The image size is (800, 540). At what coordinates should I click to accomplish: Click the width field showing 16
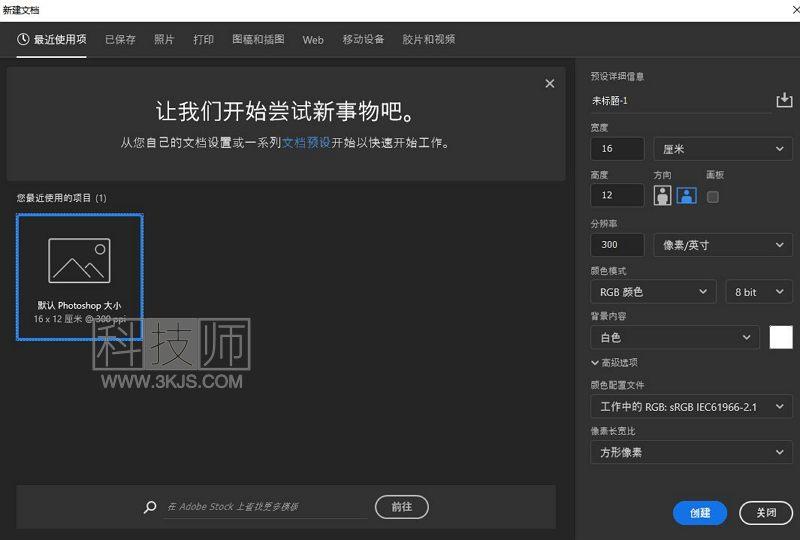[617, 149]
